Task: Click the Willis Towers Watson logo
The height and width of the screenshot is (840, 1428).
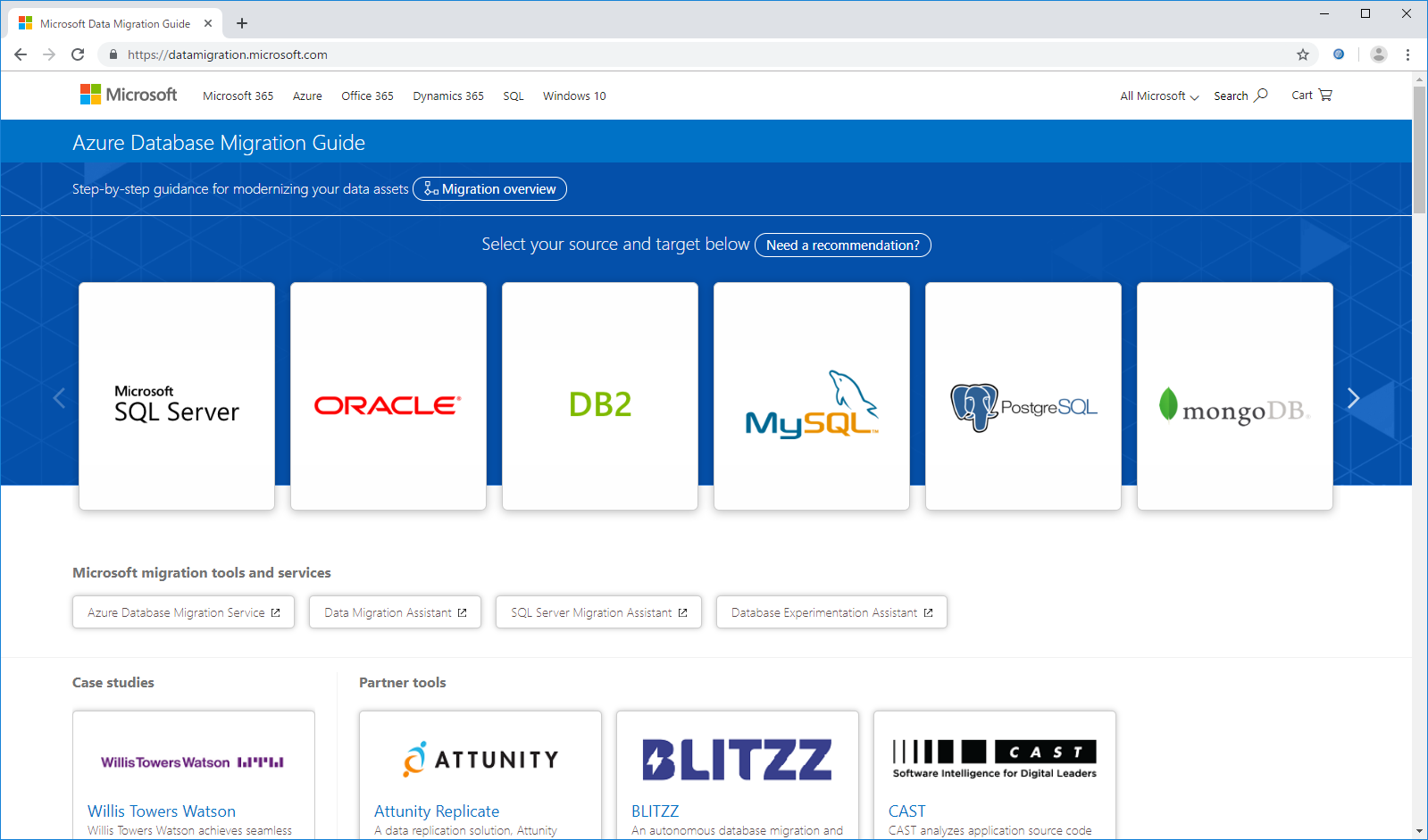Action: coord(192,762)
